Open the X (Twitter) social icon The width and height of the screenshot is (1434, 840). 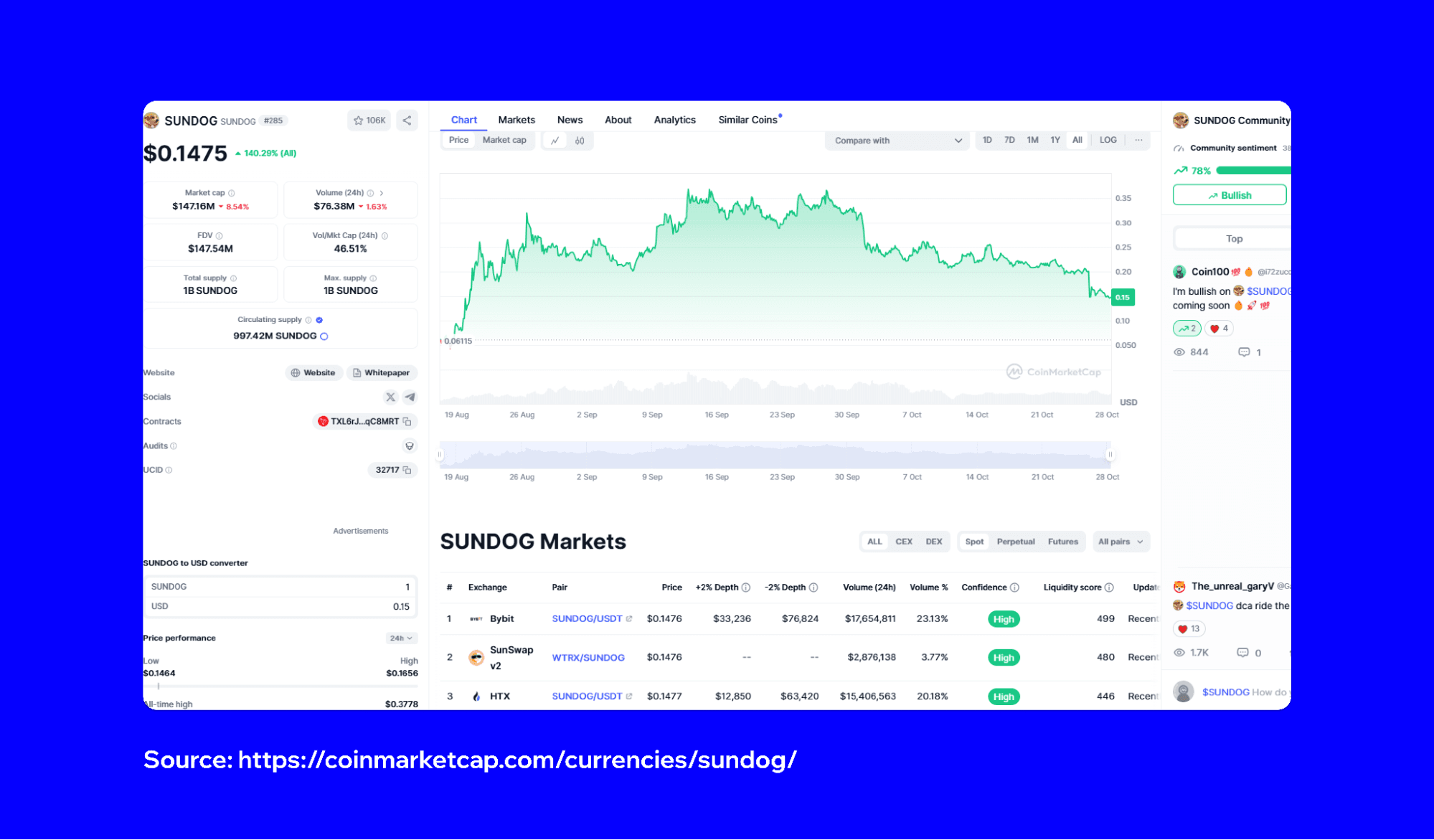coord(390,397)
